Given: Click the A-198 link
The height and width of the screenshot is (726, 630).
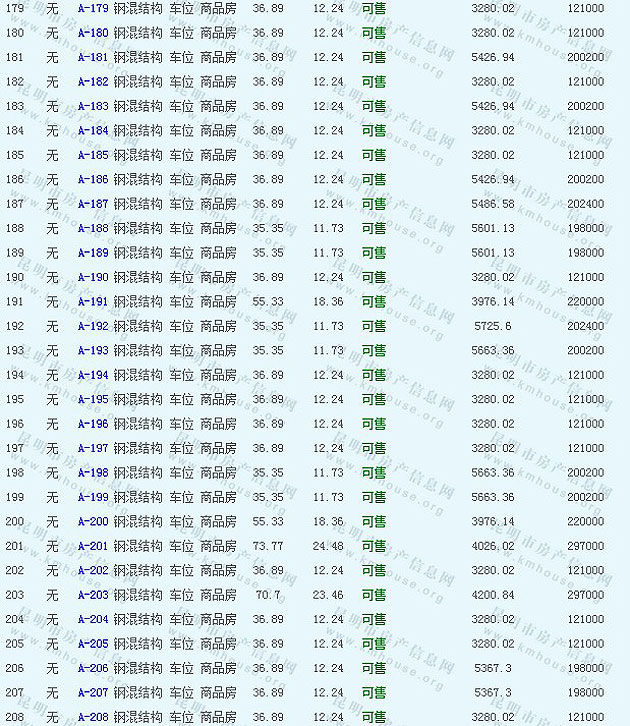Looking at the screenshot, I should (x=93, y=473).
